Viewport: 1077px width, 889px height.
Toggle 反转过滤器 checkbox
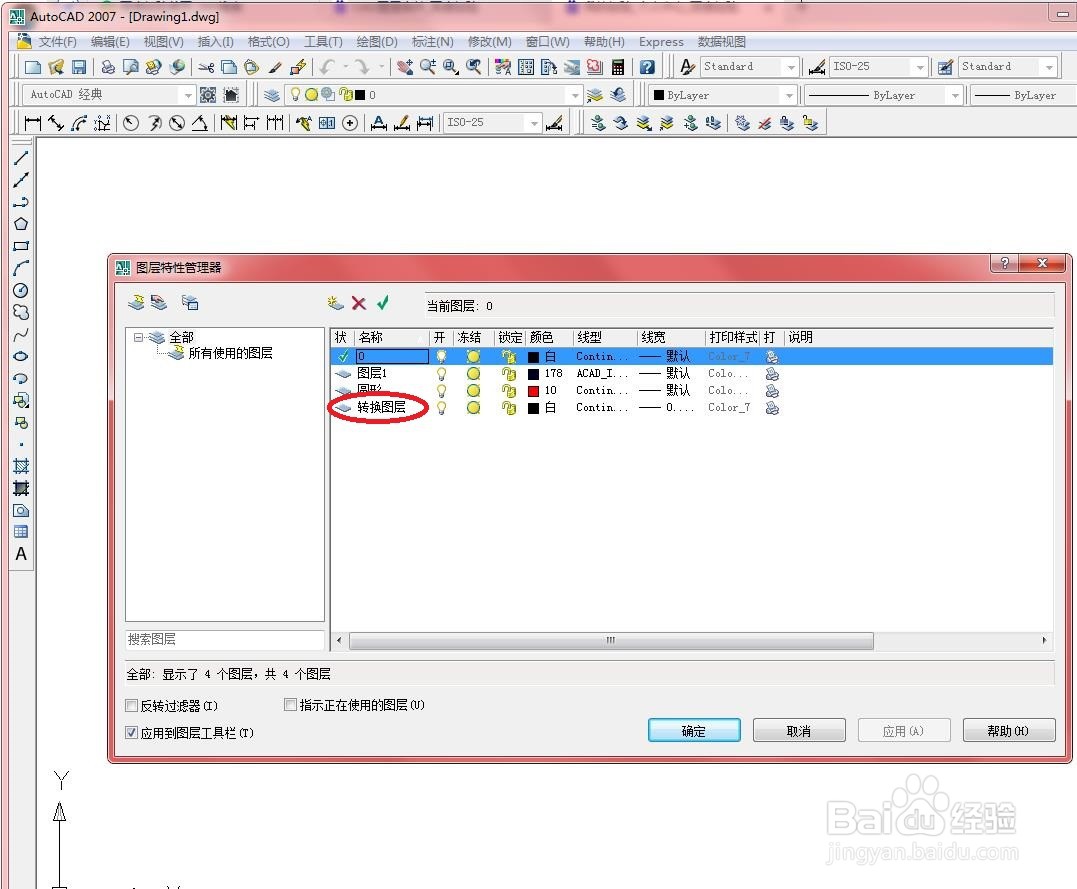pyautogui.click(x=131, y=706)
